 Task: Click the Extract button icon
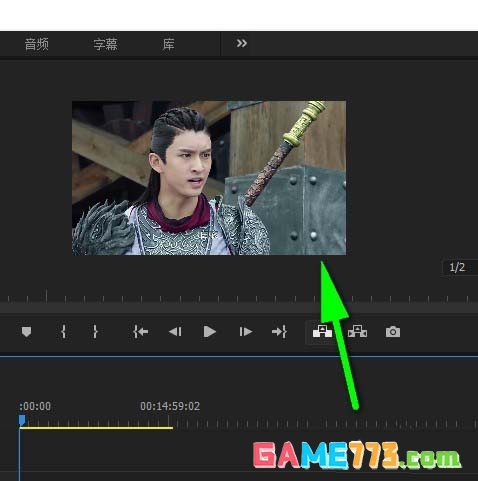point(357,332)
